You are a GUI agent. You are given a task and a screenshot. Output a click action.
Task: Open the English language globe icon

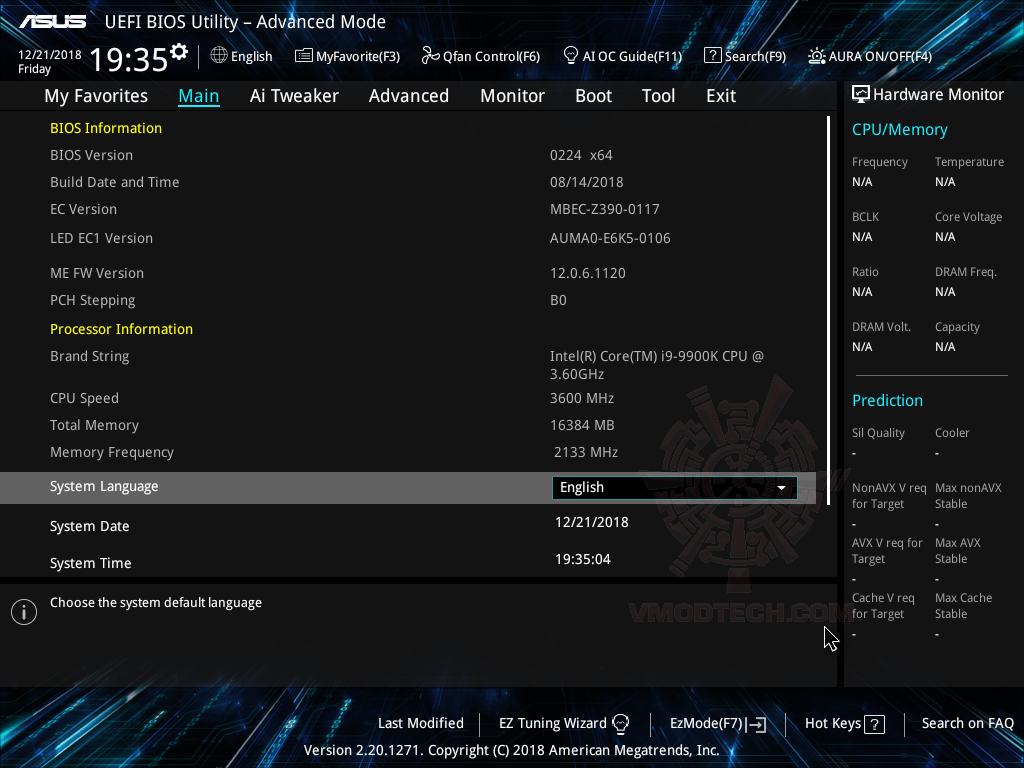tap(219, 56)
